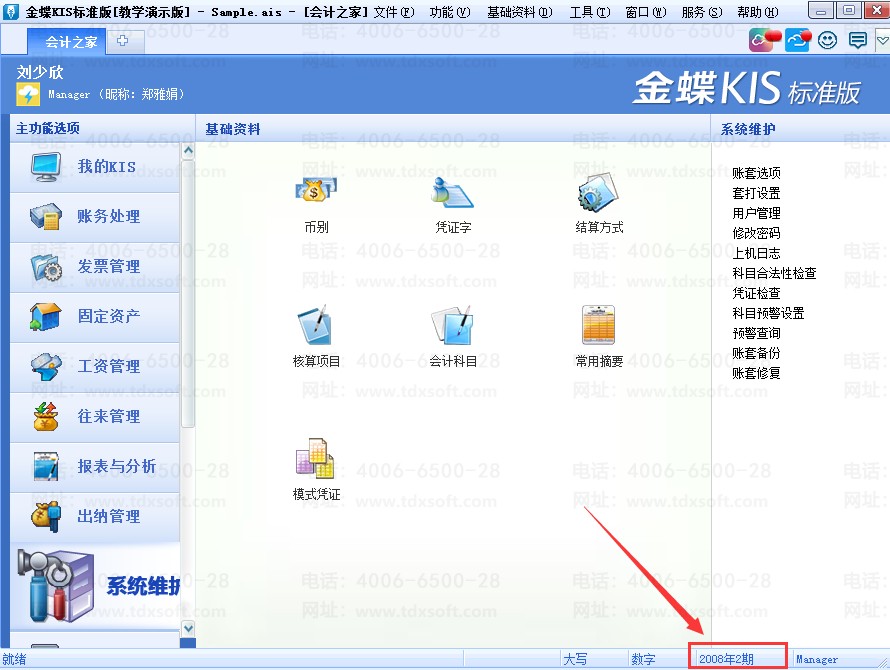Click the 账套备份 link
The width and height of the screenshot is (890, 670).
pos(756,353)
